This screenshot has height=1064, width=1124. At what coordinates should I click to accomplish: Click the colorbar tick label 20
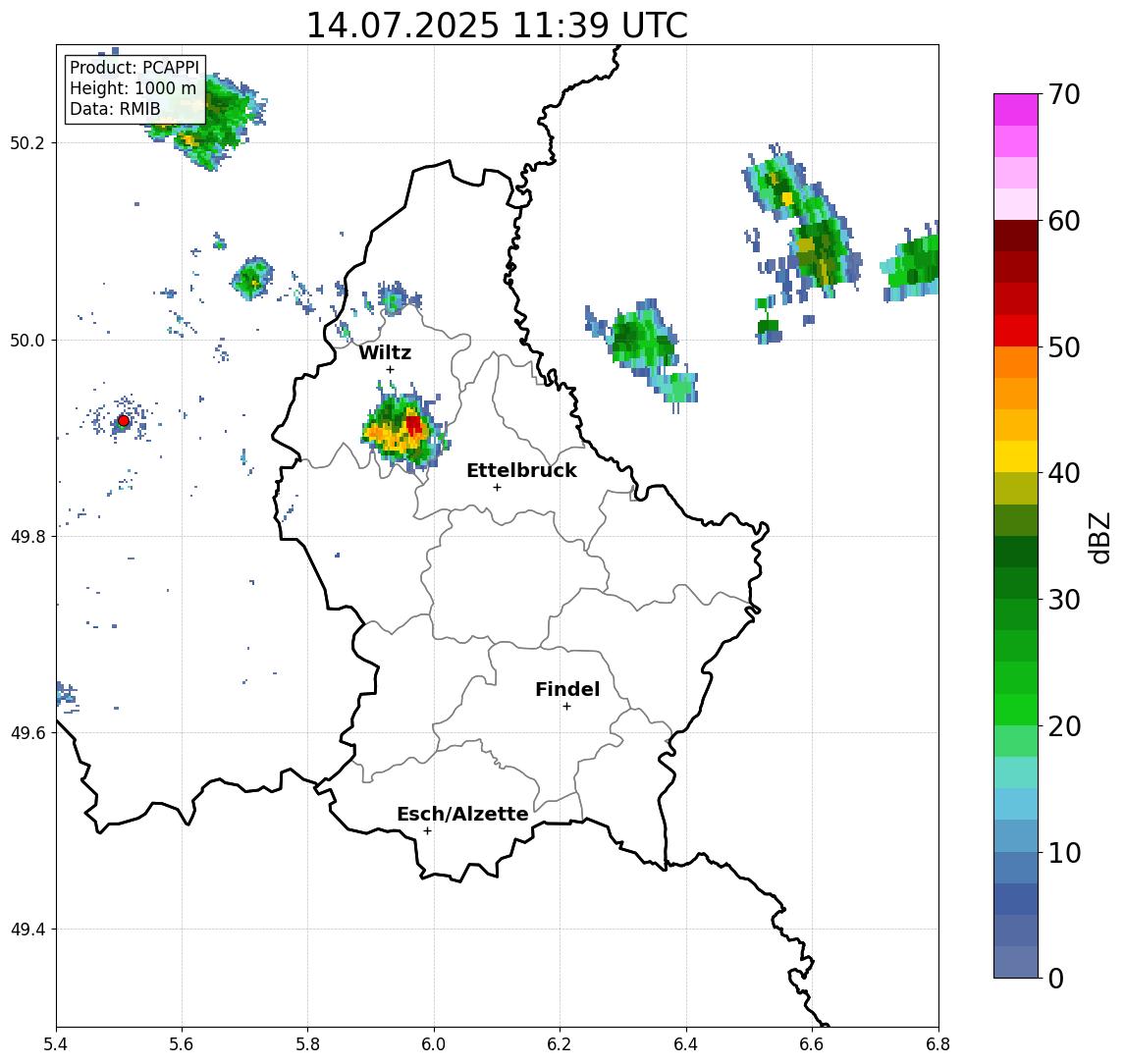[1064, 725]
